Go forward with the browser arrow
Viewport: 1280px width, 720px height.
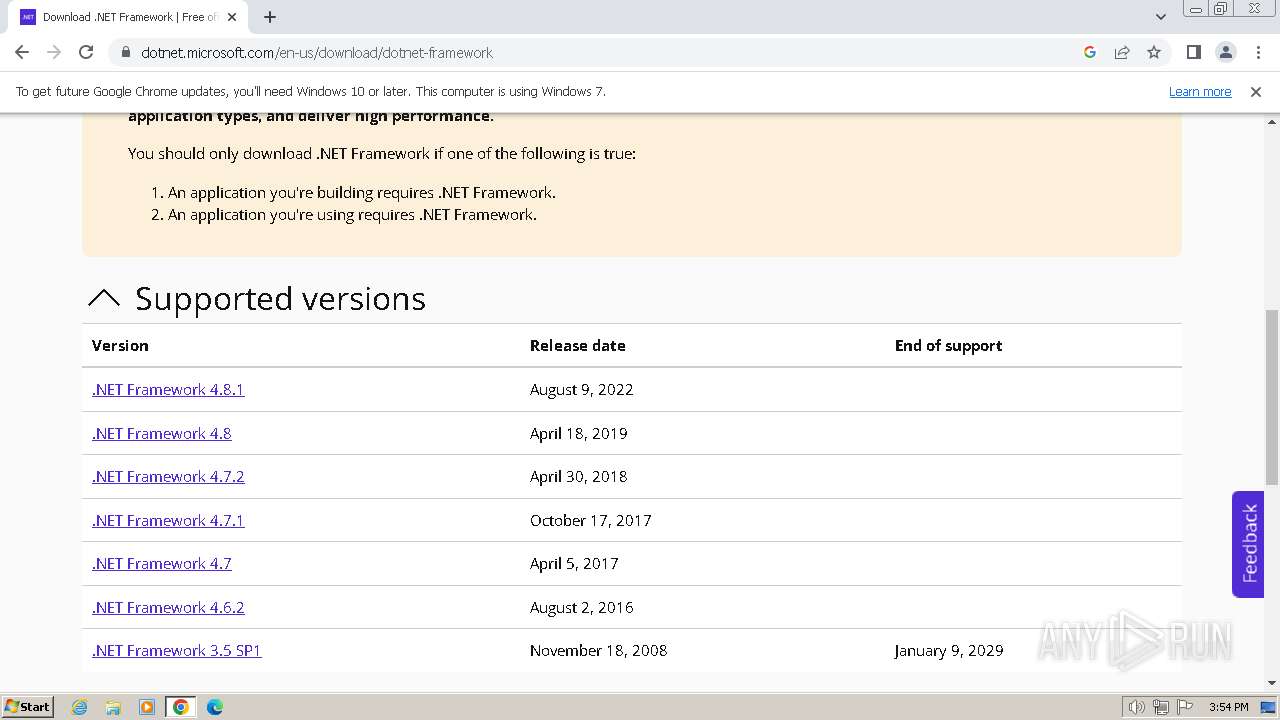click(54, 52)
